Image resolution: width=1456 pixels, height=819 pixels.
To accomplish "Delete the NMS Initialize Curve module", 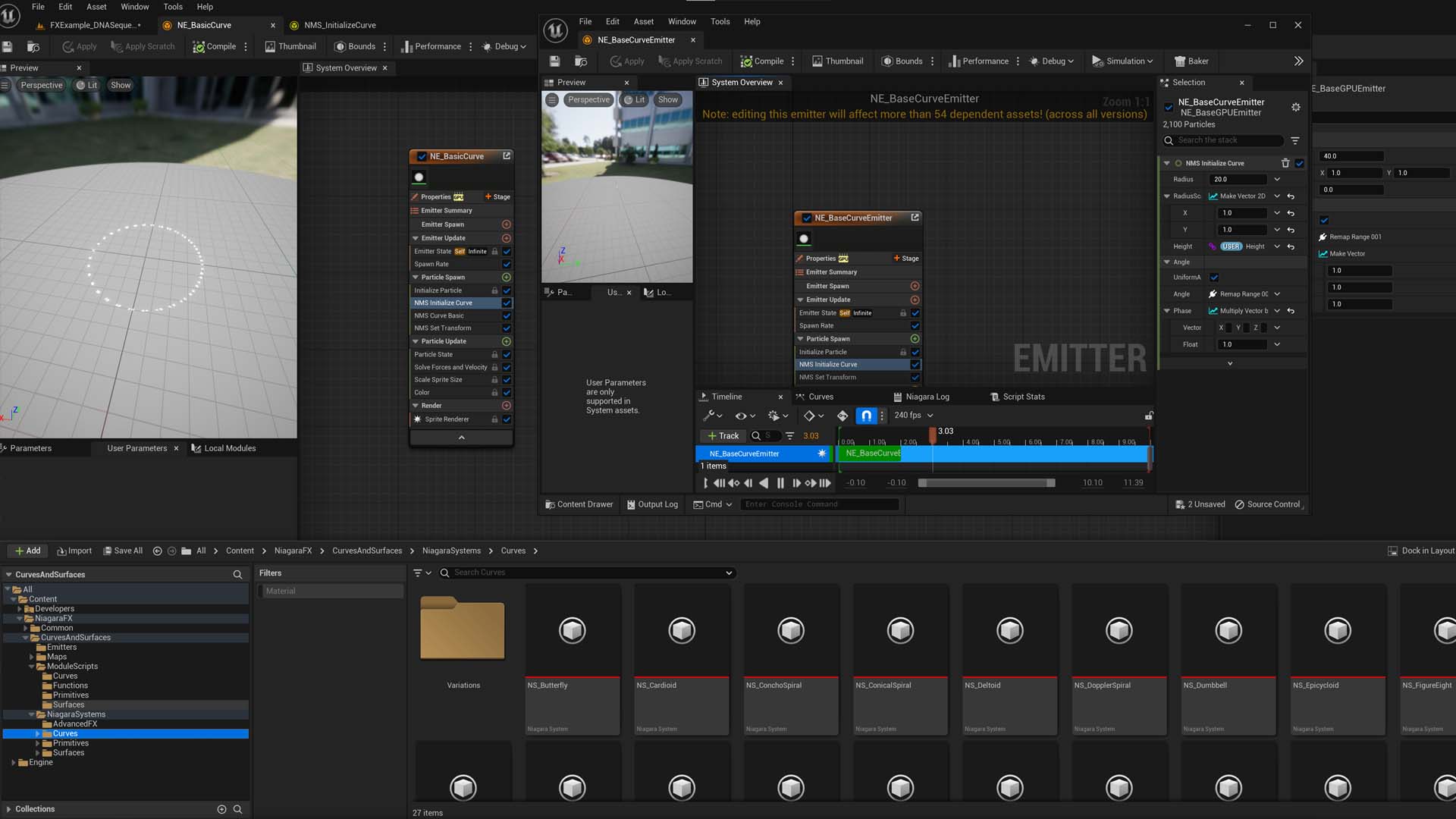I will click(x=1285, y=163).
